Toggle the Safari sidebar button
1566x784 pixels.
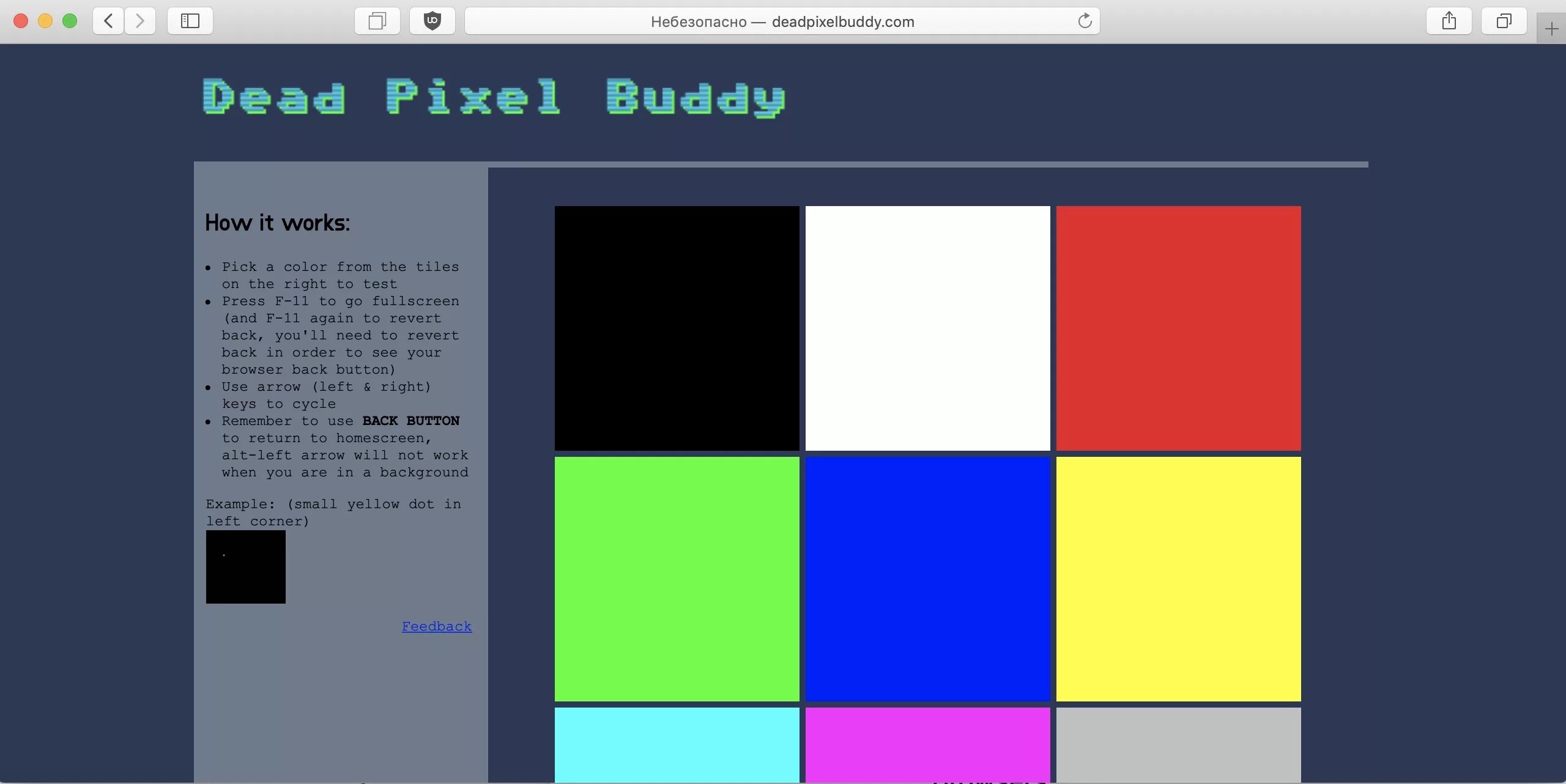[x=190, y=21]
